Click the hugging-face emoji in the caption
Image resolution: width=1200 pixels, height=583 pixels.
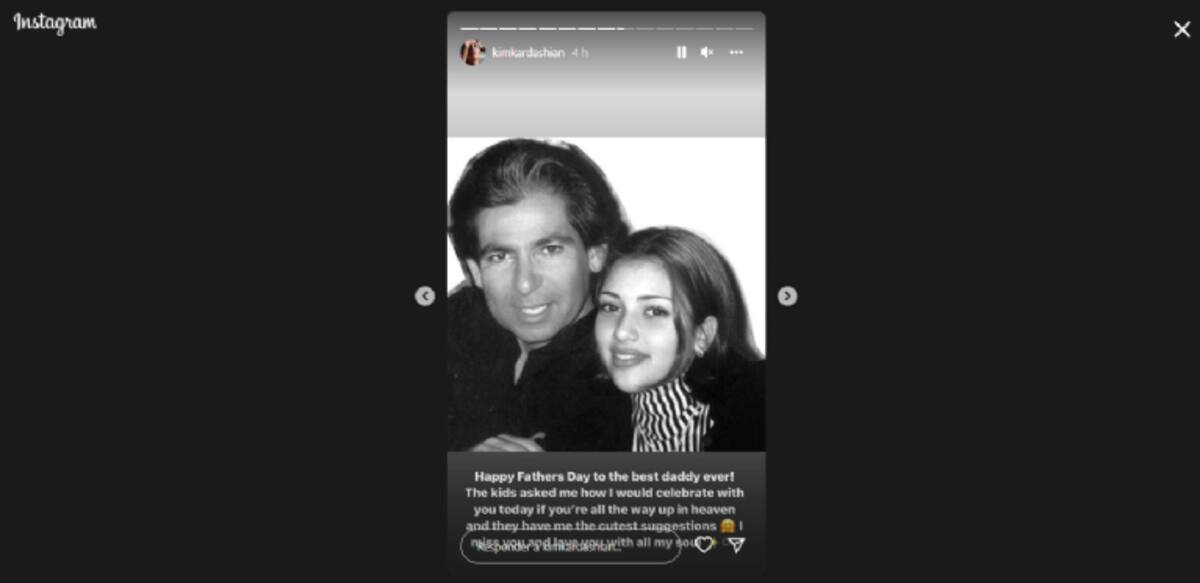(x=727, y=525)
